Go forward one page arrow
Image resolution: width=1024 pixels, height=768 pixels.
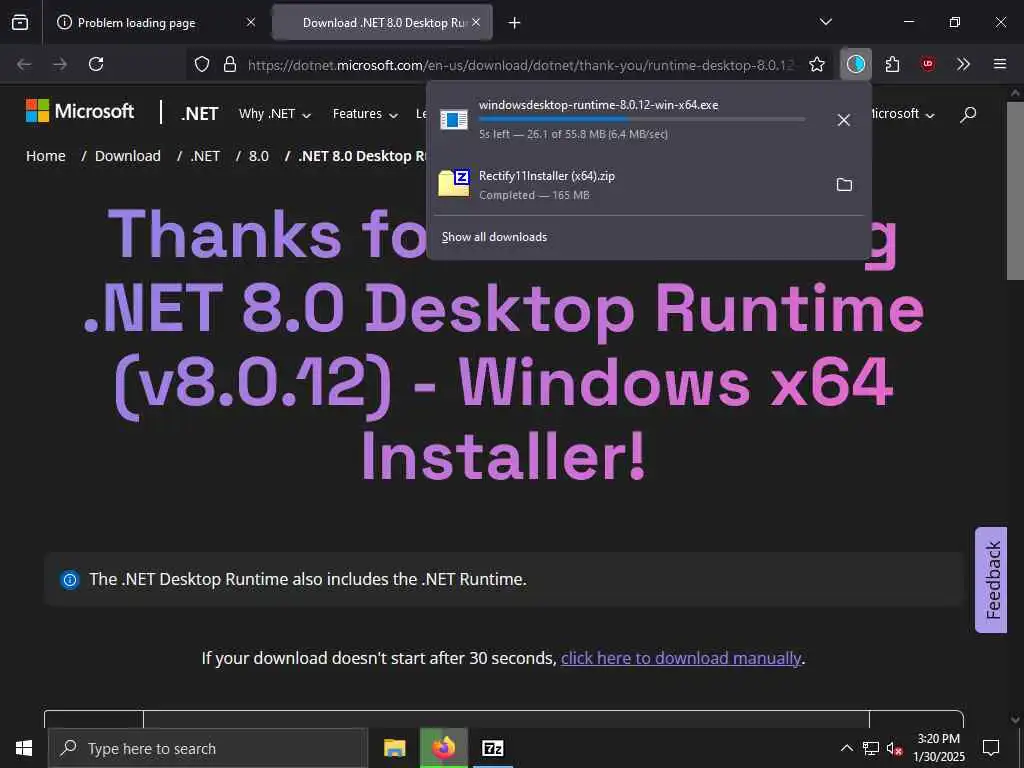coord(60,64)
